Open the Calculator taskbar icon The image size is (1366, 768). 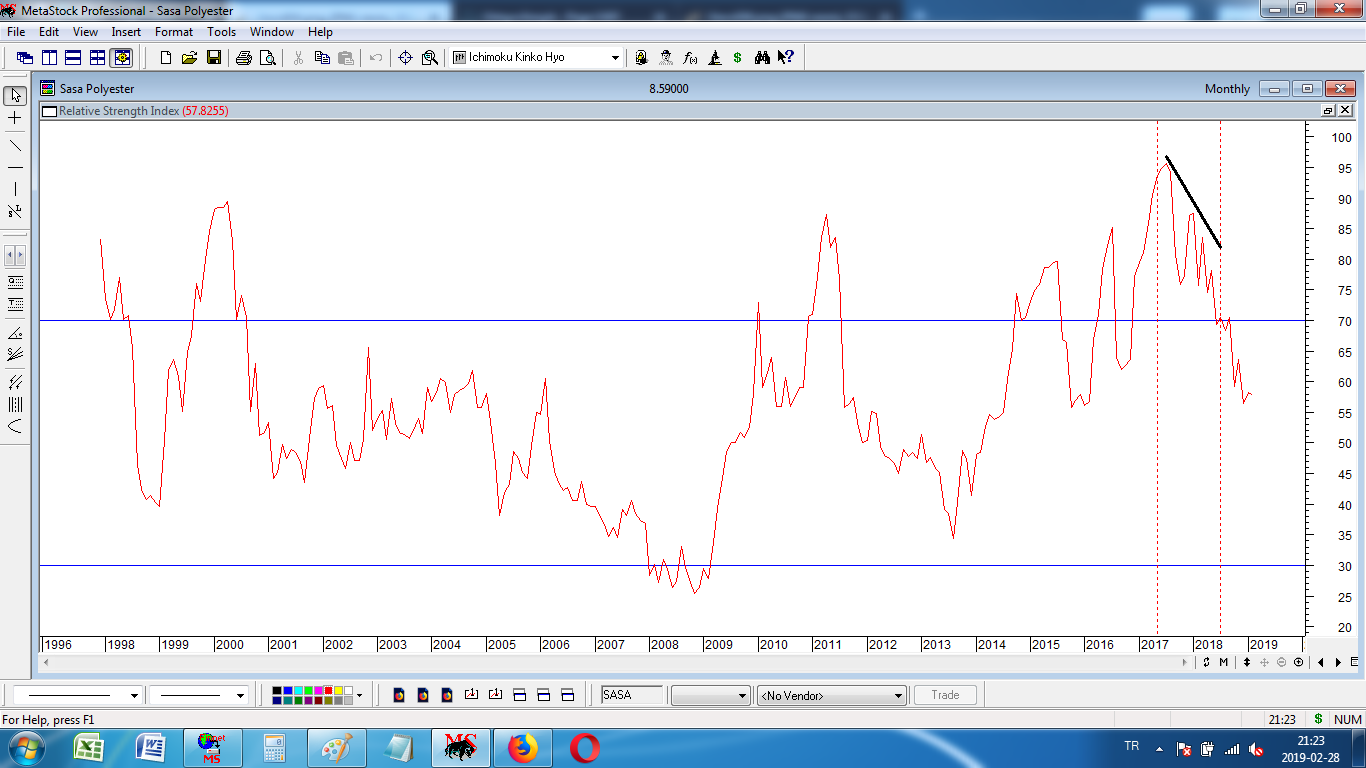click(275, 748)
